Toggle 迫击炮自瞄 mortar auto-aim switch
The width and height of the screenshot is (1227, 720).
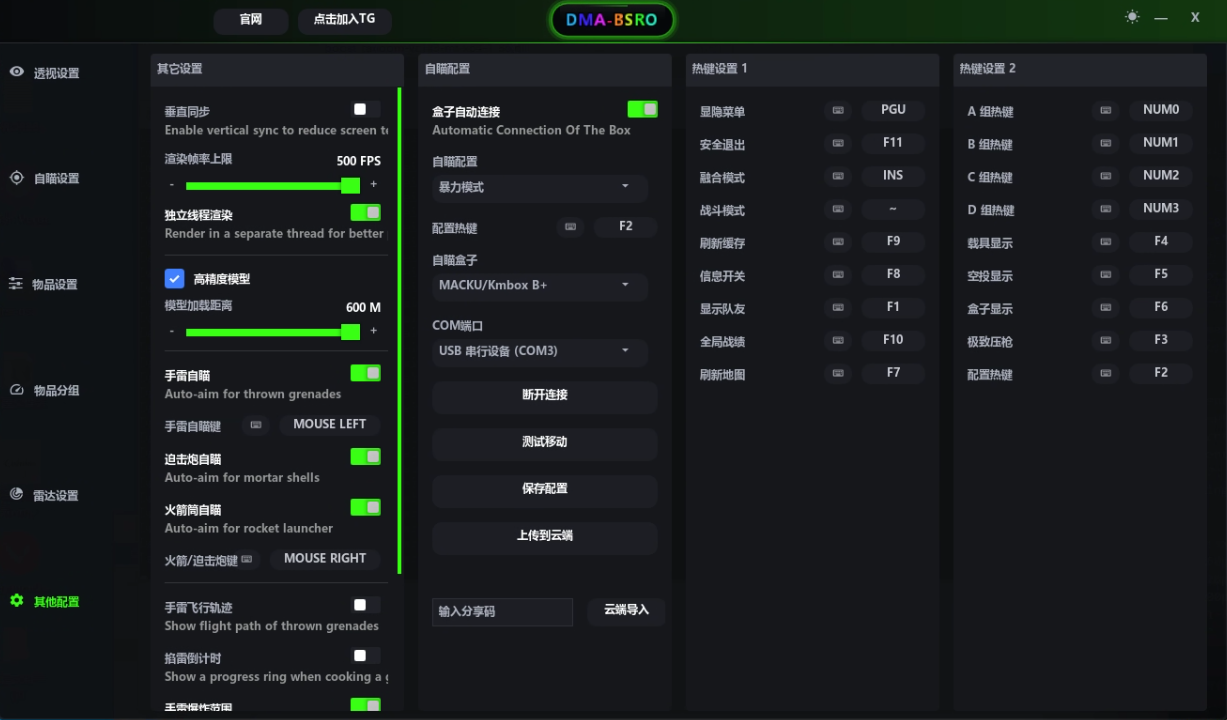point(366,457)
